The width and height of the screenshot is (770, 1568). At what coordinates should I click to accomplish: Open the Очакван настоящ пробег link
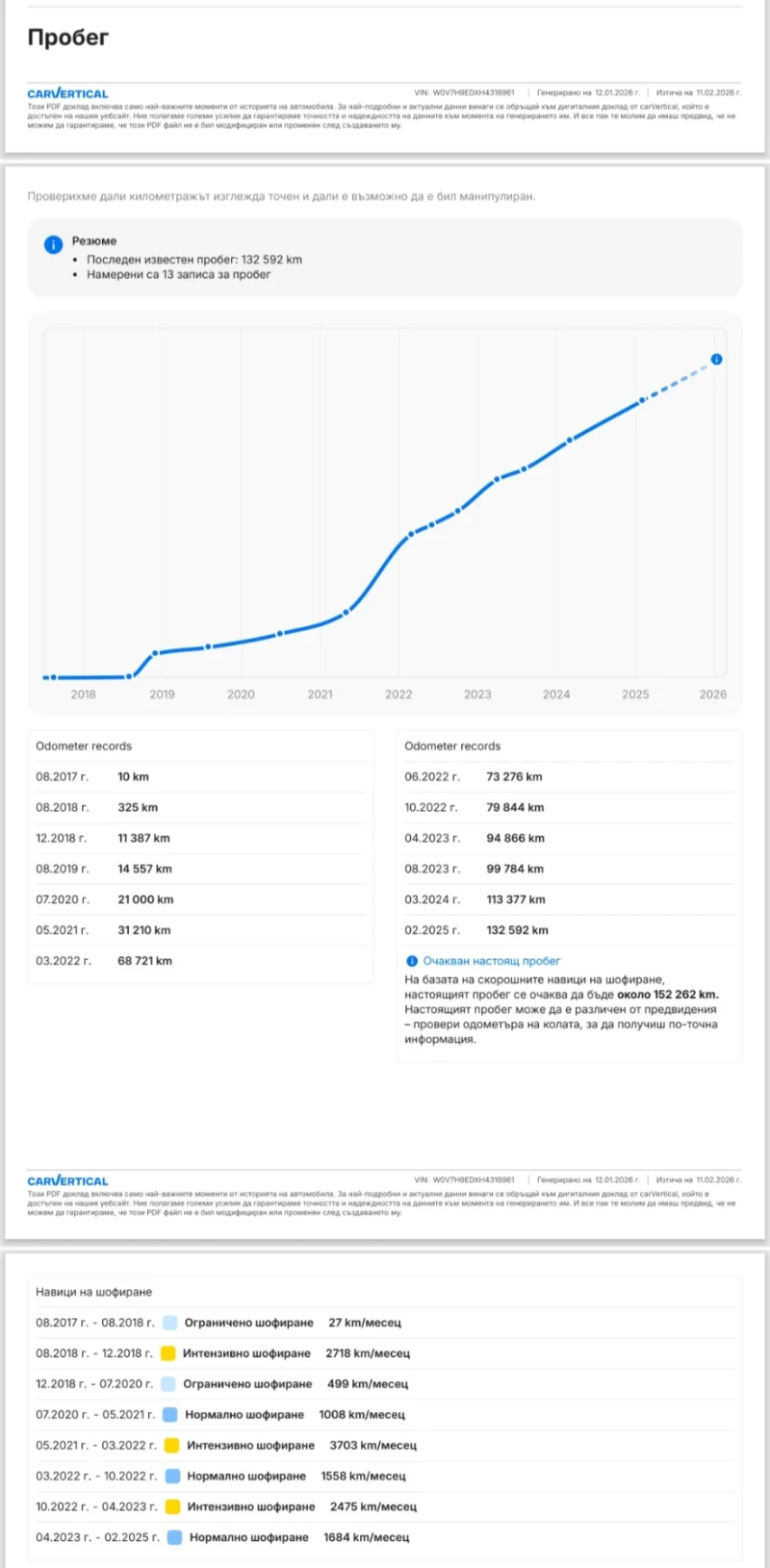491,961
